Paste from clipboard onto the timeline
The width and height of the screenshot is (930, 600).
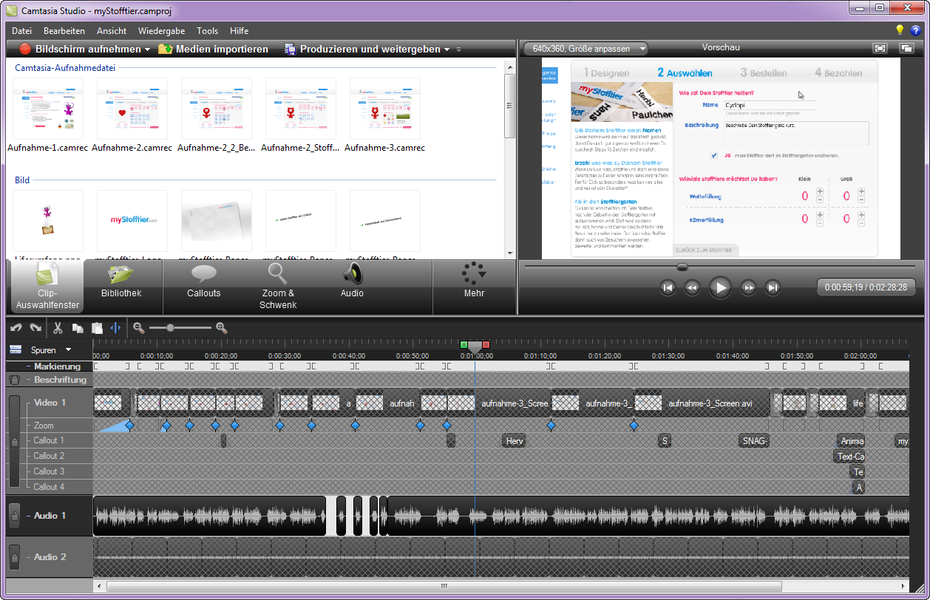point(97,327)
